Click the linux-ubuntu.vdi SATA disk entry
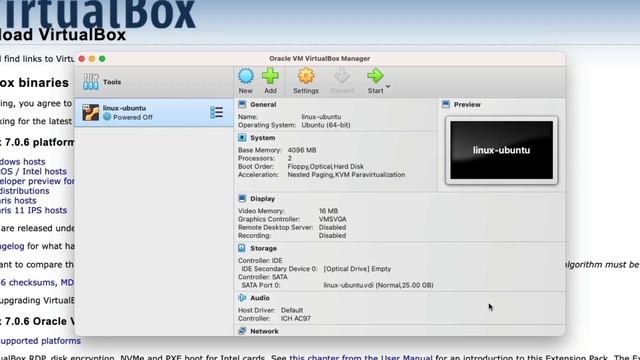This screenshot has width=640, height=360. tap(378, 285)
